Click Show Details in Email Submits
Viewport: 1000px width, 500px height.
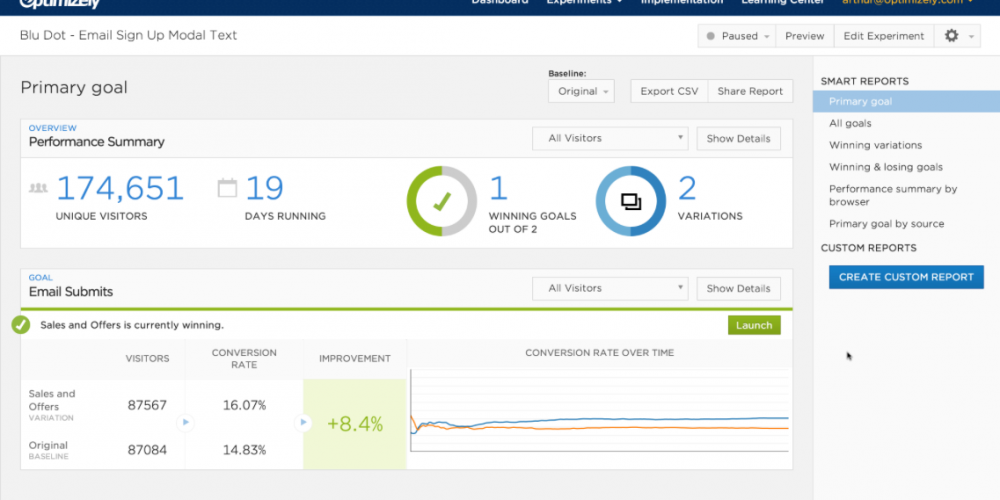coord(739,288)
